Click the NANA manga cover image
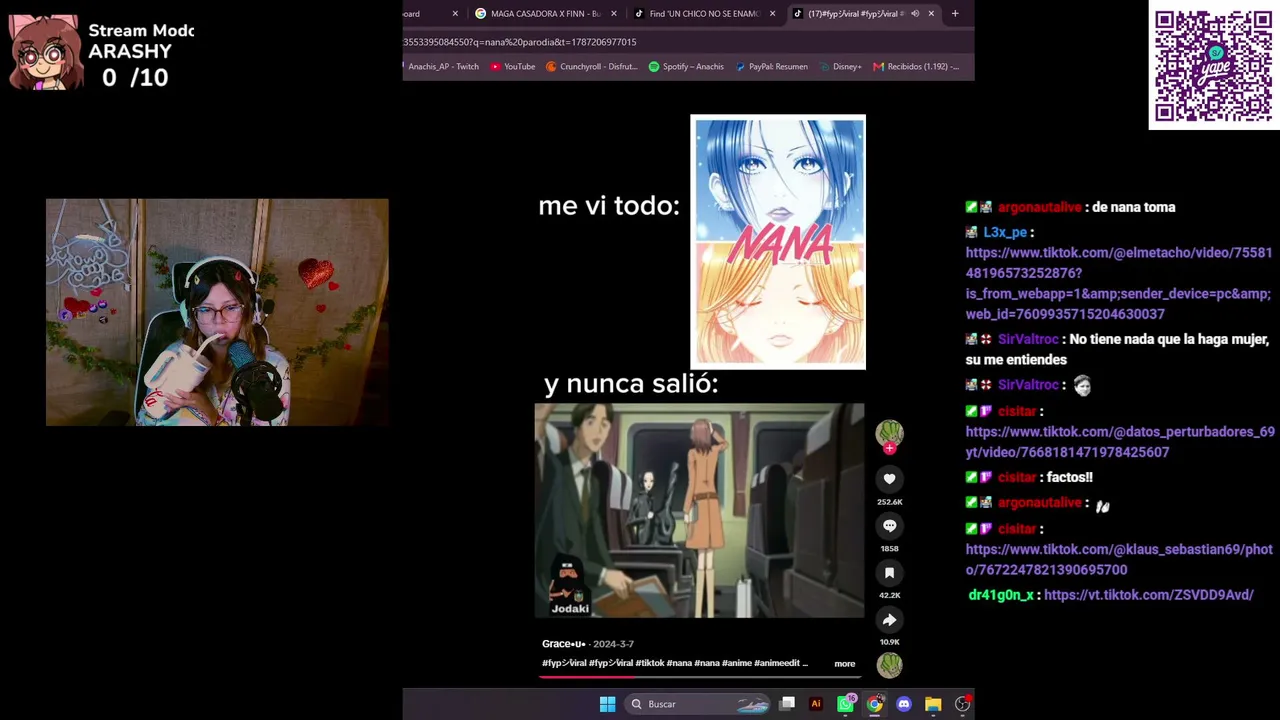 [x=778, y=242]
